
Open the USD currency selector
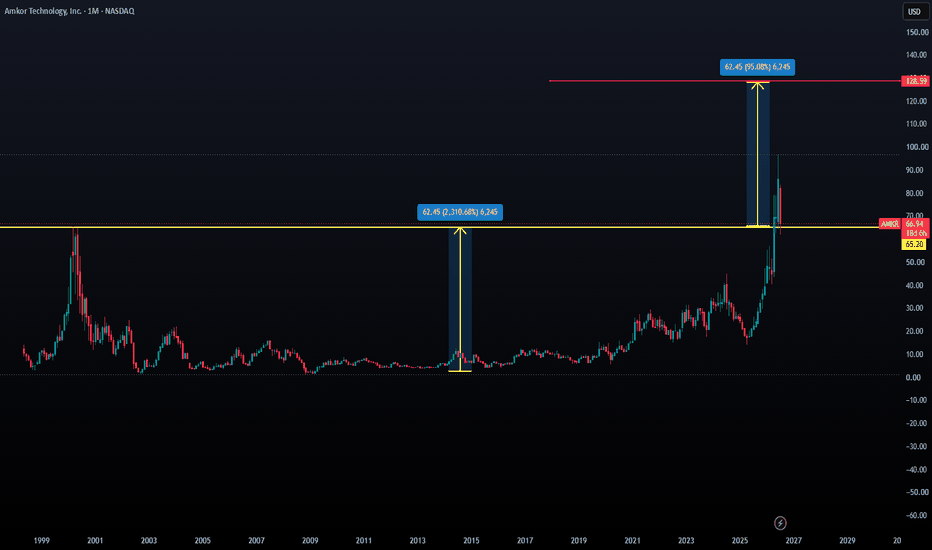914,11
